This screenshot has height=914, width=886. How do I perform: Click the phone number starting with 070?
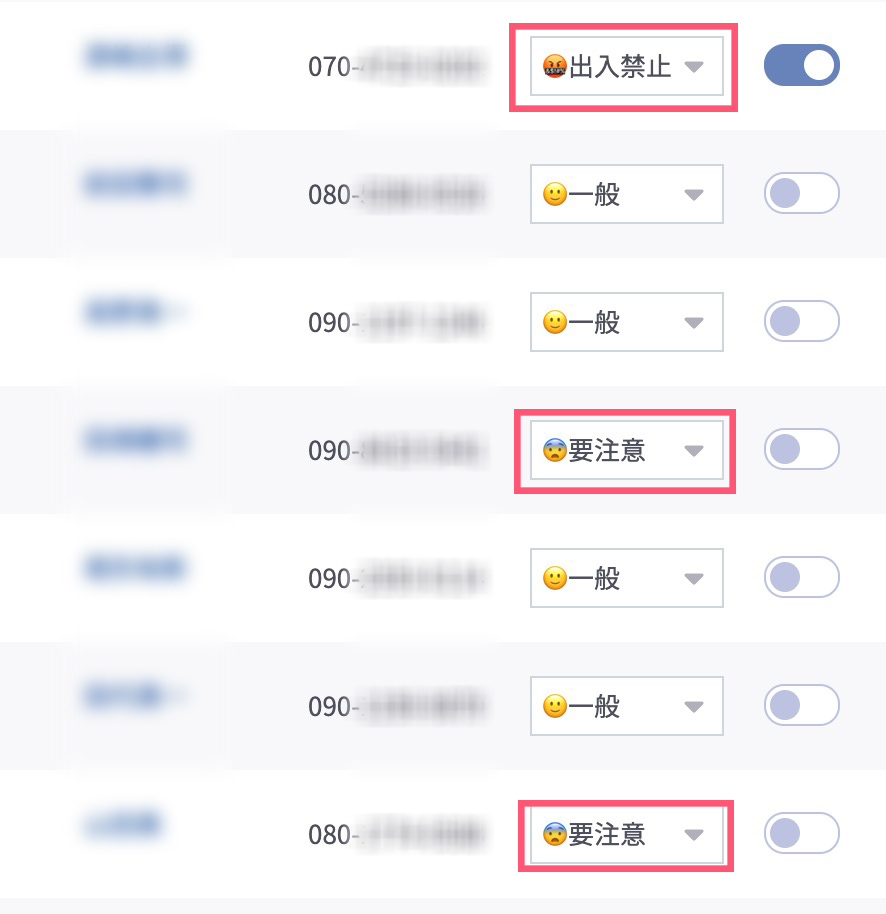tap(397, 67)
